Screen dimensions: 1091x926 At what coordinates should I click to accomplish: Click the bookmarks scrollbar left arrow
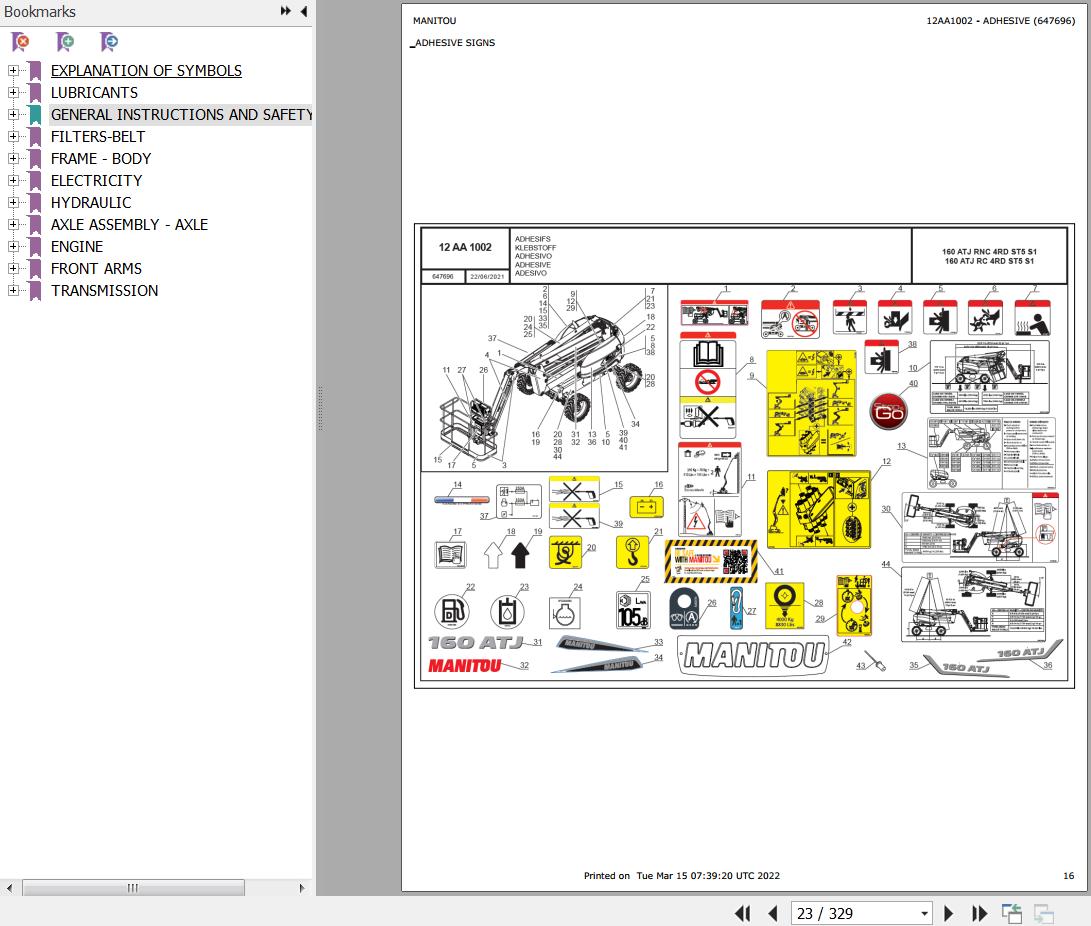tap(9, 888)
